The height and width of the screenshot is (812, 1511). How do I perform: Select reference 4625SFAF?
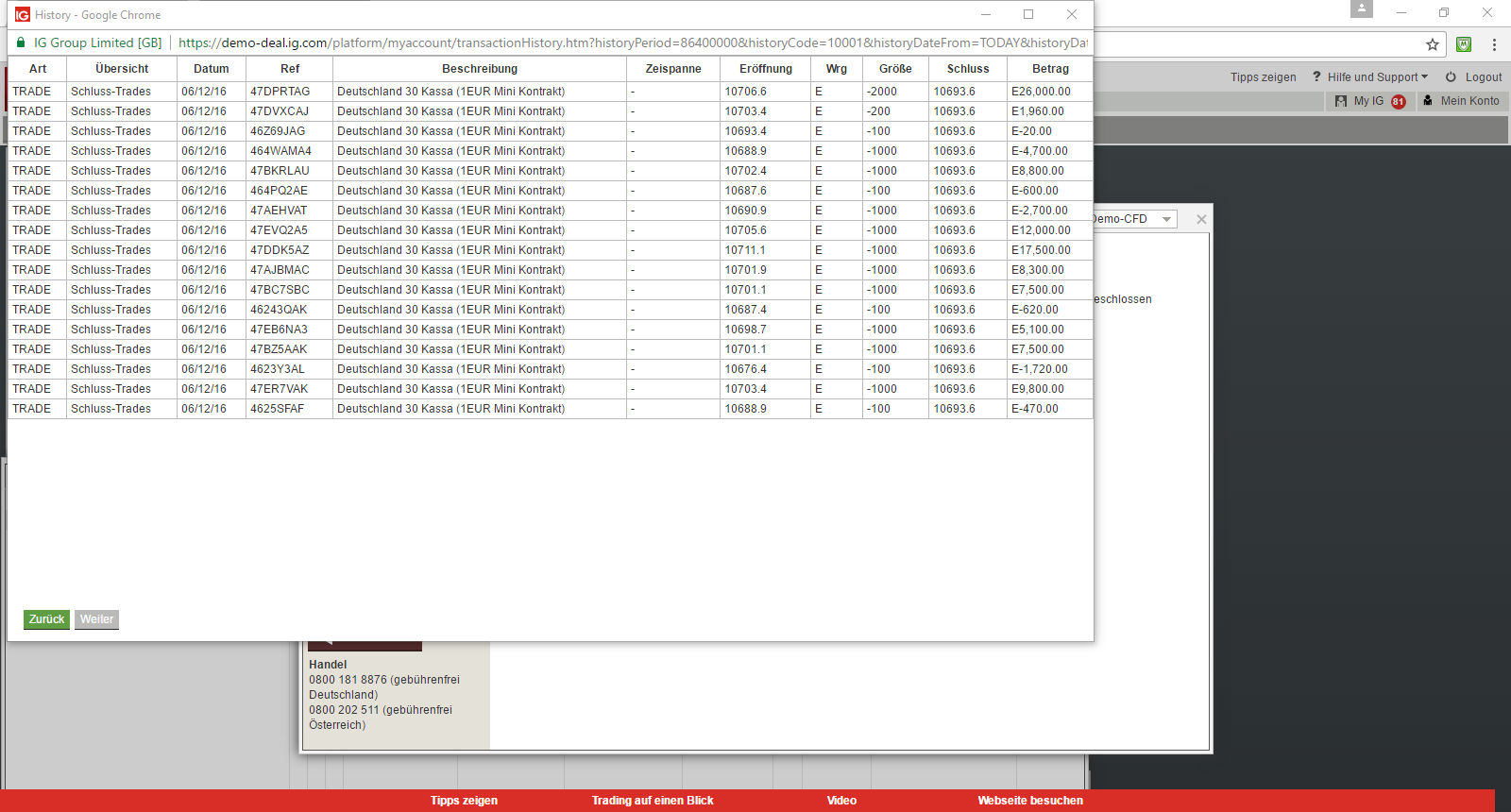click(278, 409)
